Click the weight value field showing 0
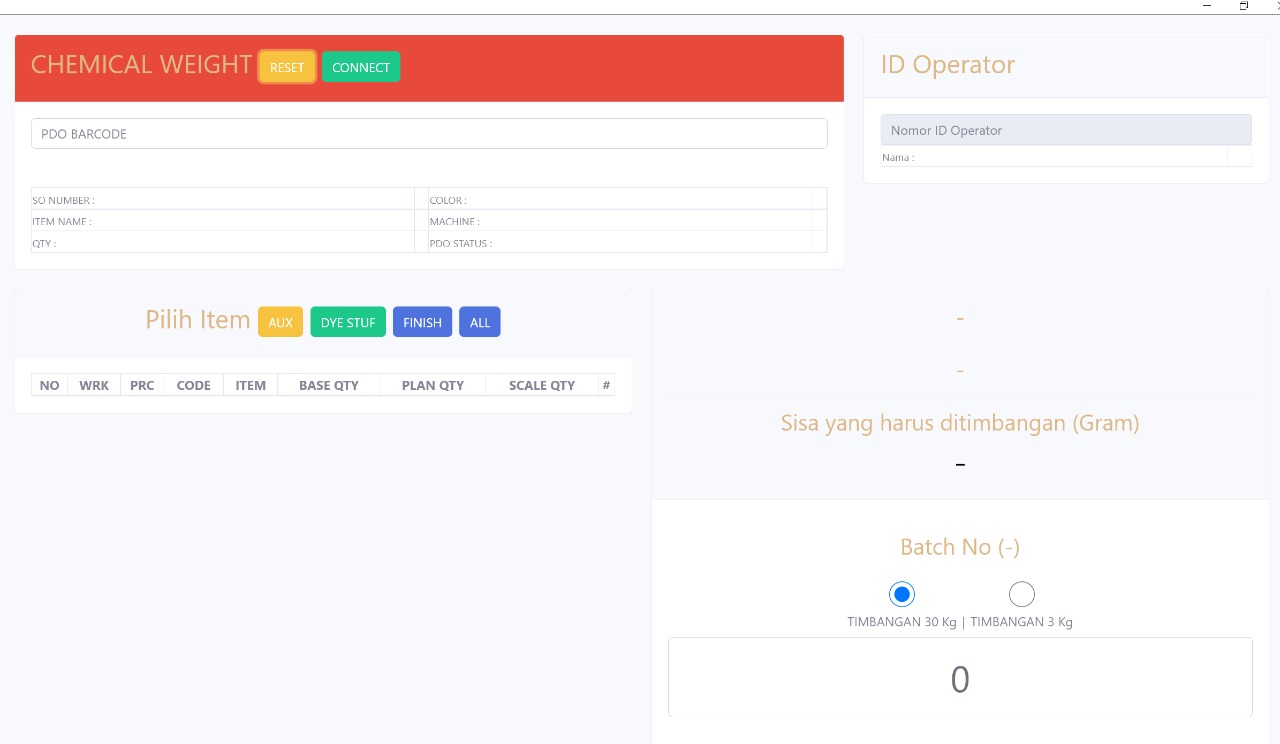Image resolution: width=1280 pixels, height=744 pixels. coord(960,678)
